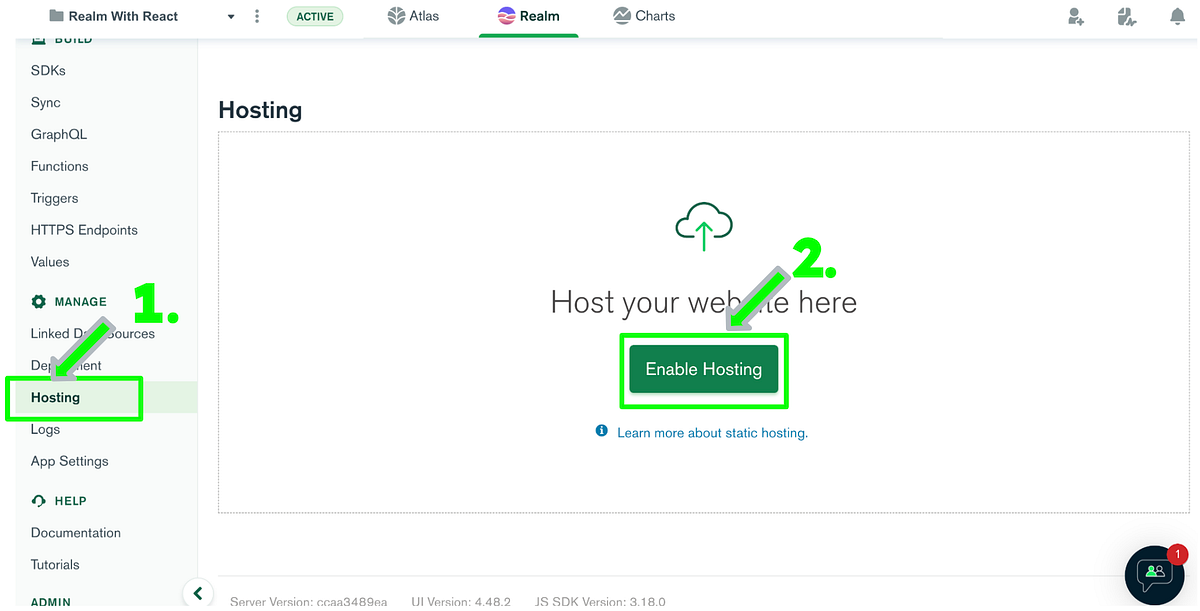Open the activity feed icon

[x=1127, y=16]
